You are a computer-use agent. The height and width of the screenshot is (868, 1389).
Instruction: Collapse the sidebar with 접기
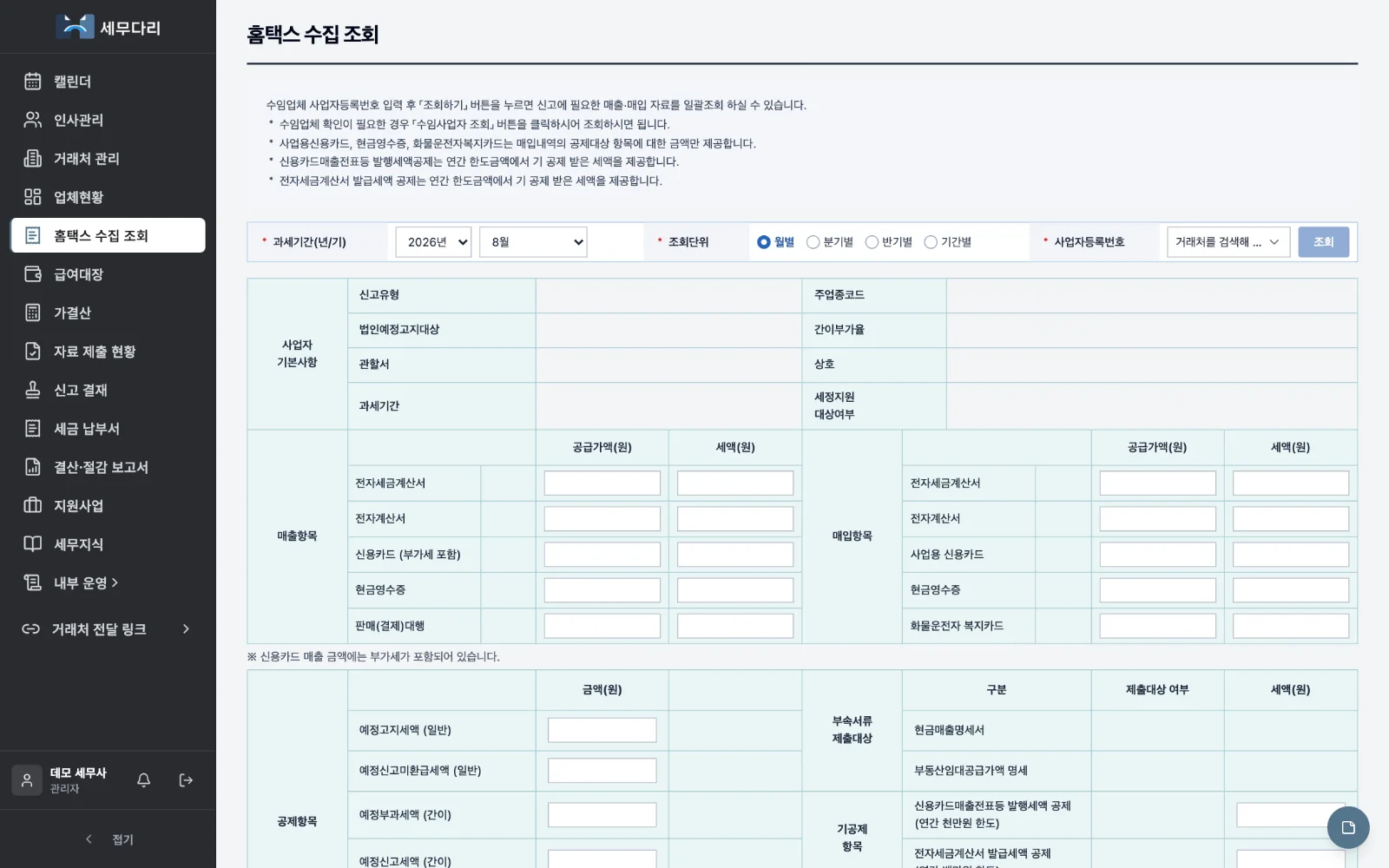click(109, 839)
